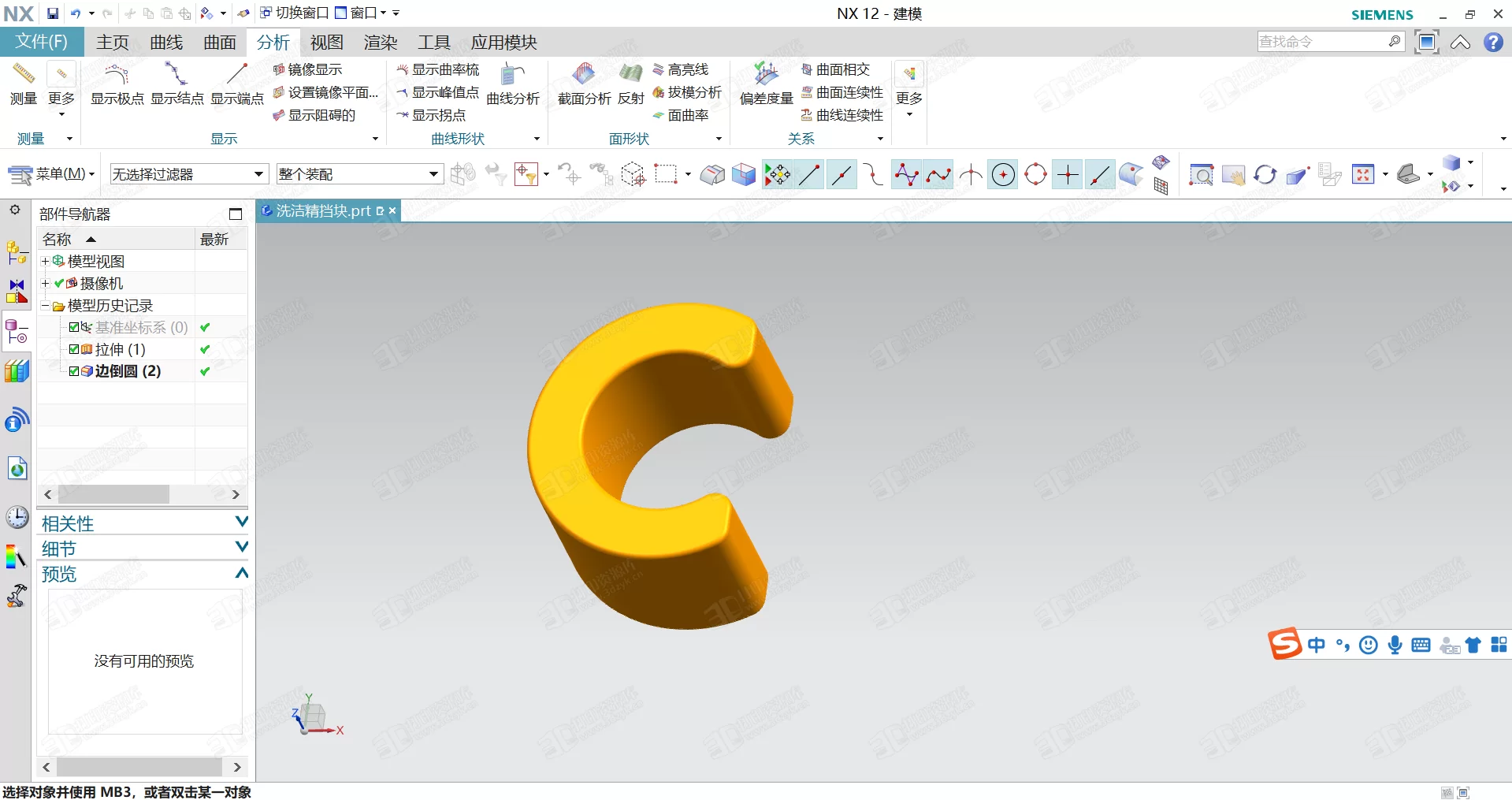Click 曲面相交 surface intersection
This screenshot has width=1512, height=800.
[836, 69]
